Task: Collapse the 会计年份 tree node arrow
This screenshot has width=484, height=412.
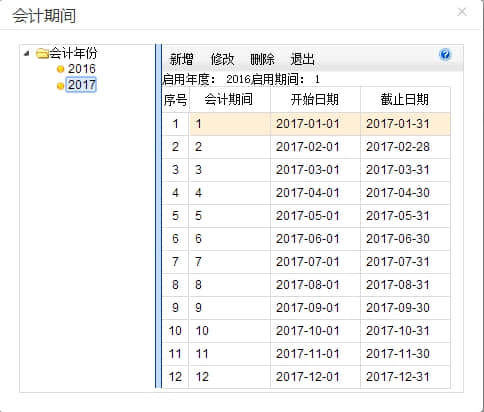Action: pyautogui.click(x=27, y=53)
